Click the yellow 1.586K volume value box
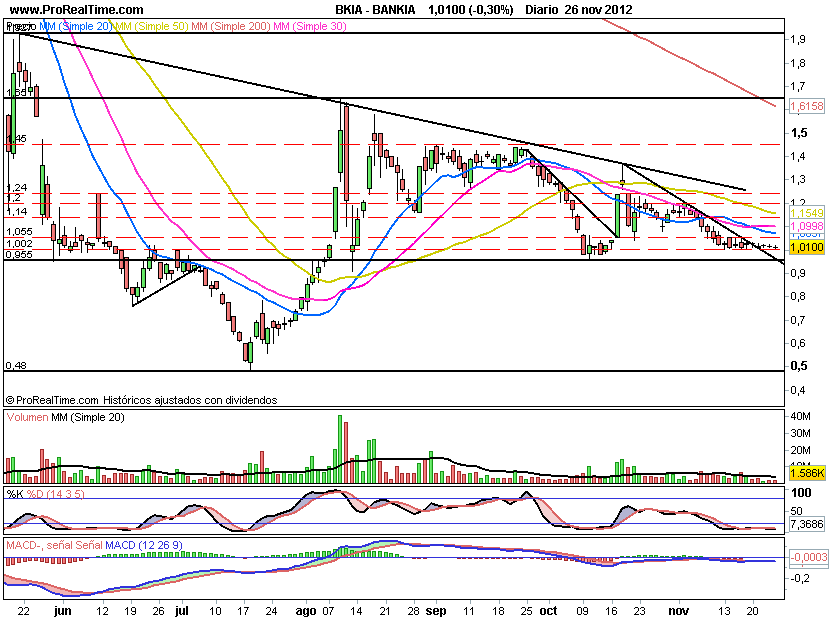This screenshot has height=620, width=835. 806,473
